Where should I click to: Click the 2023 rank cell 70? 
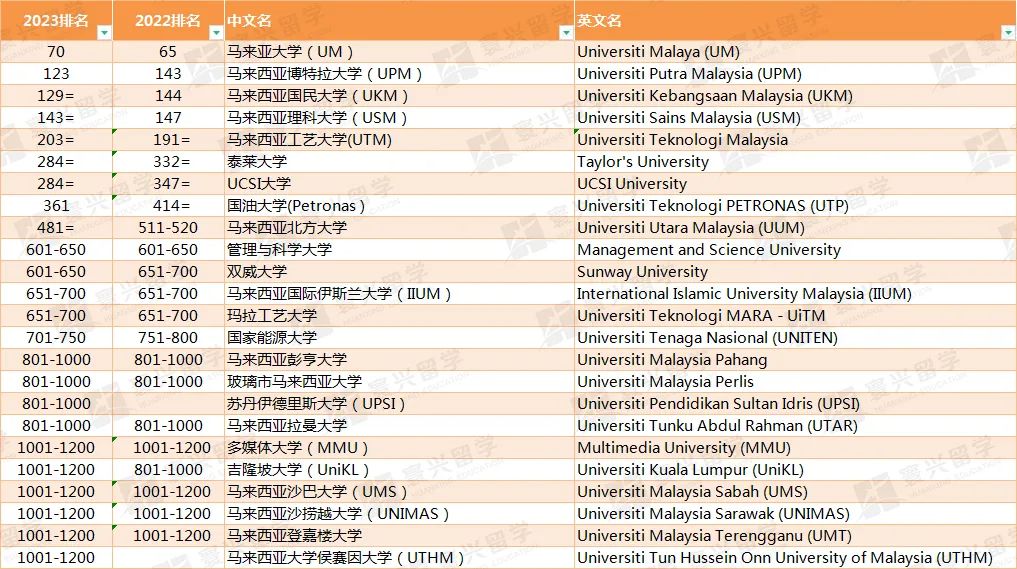56,52
